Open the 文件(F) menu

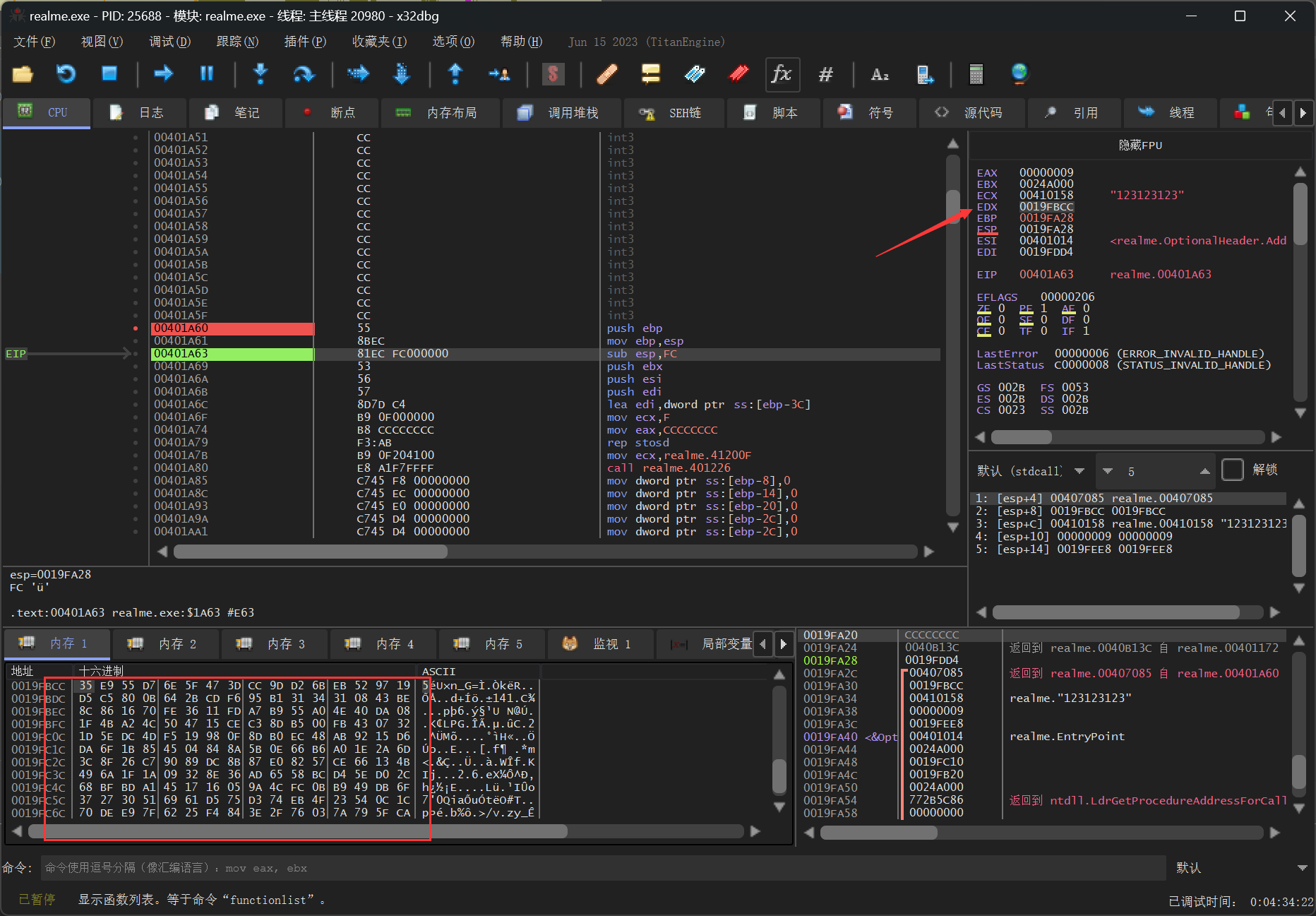click(34, 42)
